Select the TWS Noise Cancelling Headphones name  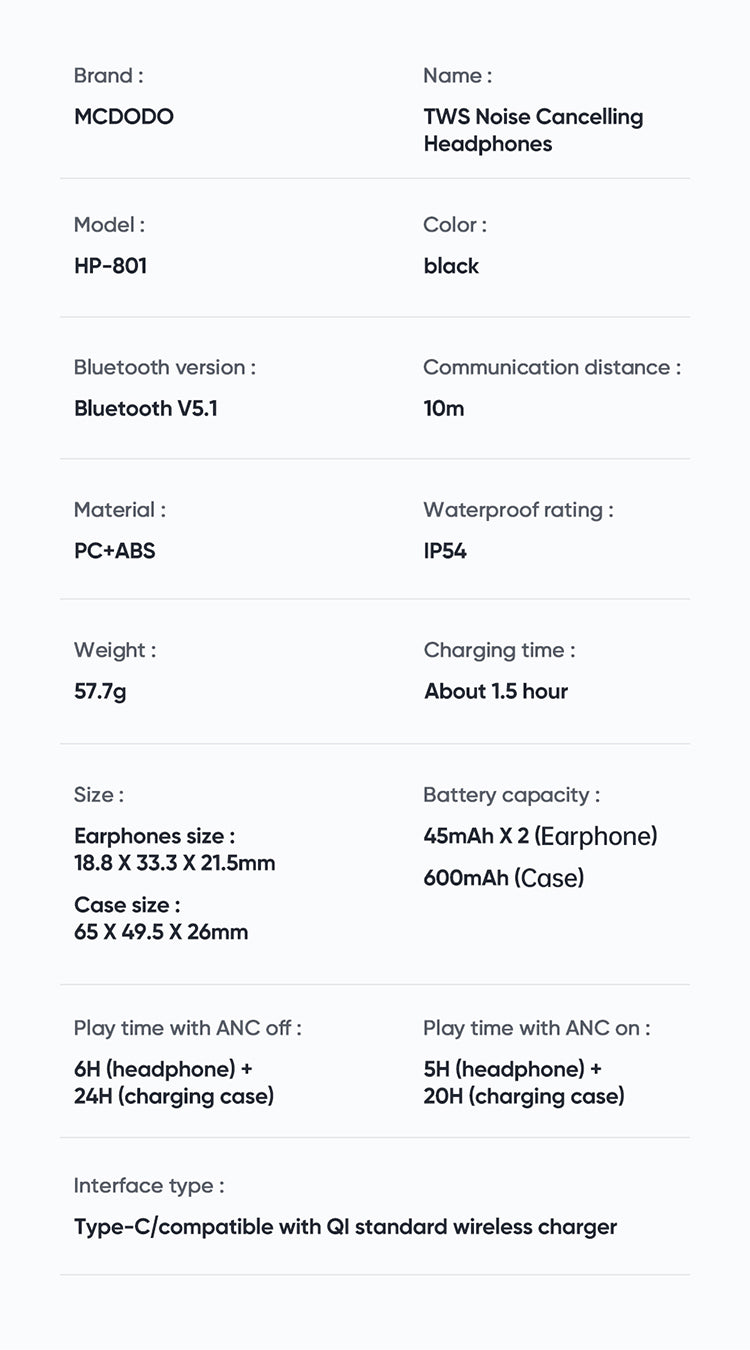pos(533,130)
